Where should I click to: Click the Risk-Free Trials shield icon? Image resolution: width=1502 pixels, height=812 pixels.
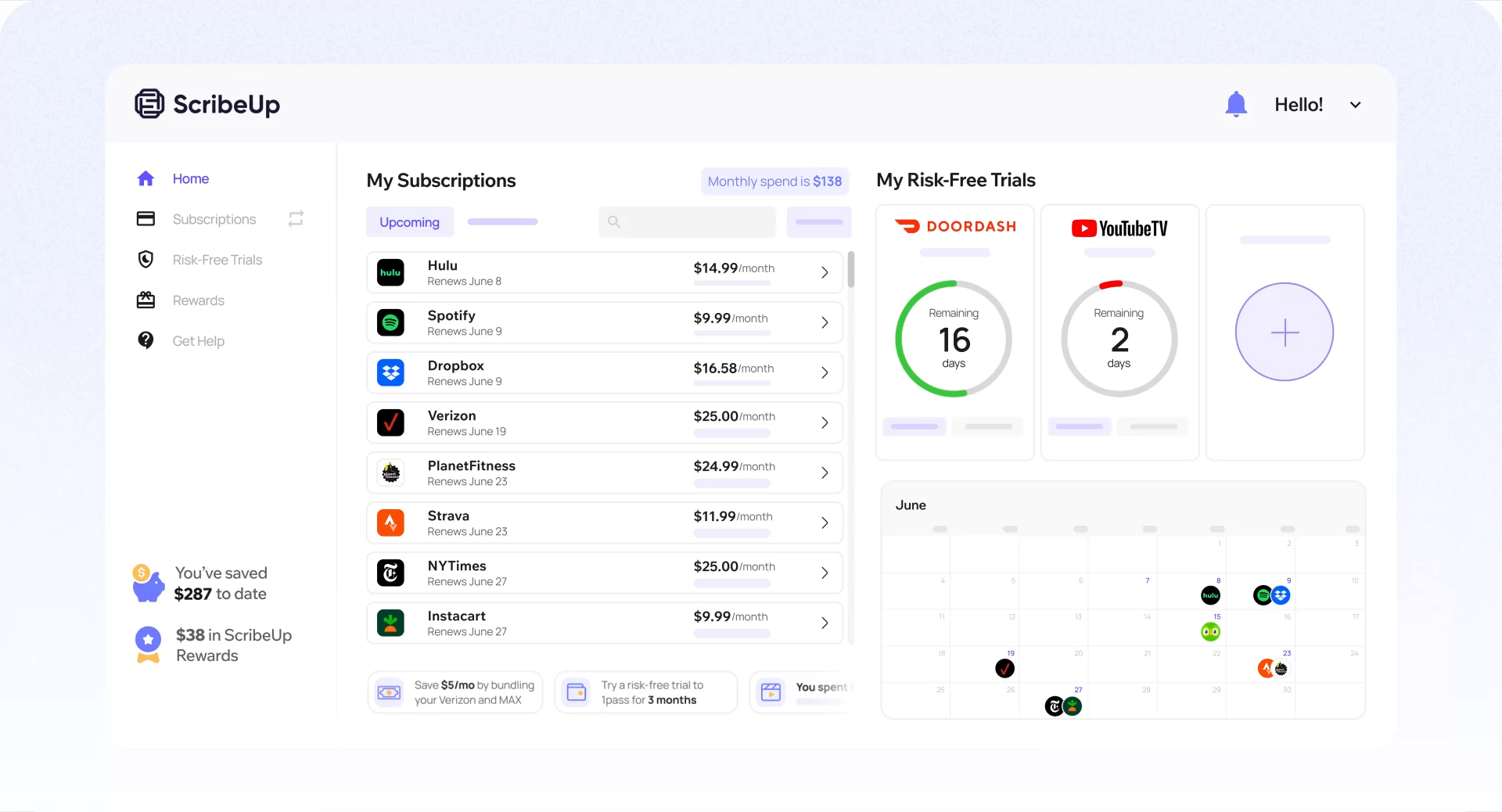coord(146,259)
